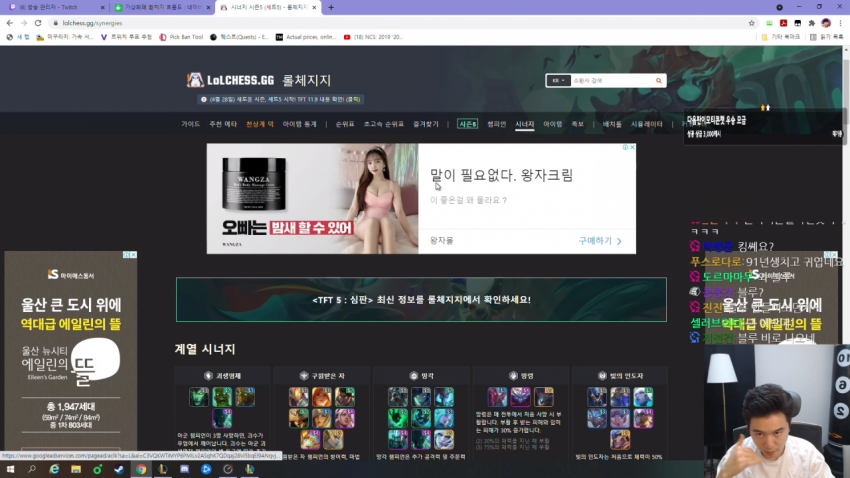Click the fourth champion icon under 괴생명체

[x=222, y=418]
